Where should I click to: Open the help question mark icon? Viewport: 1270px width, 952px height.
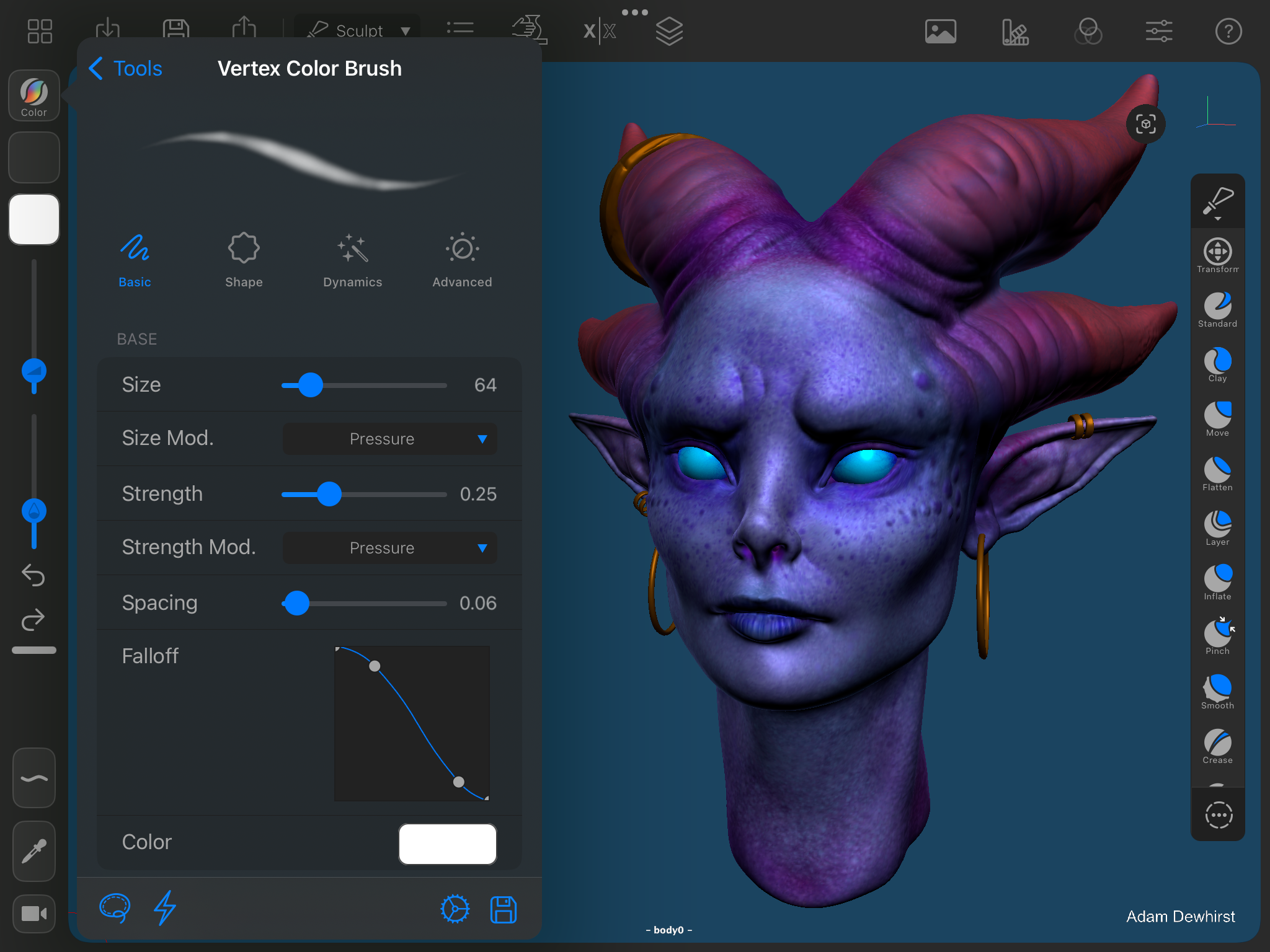click(1228, 31)
